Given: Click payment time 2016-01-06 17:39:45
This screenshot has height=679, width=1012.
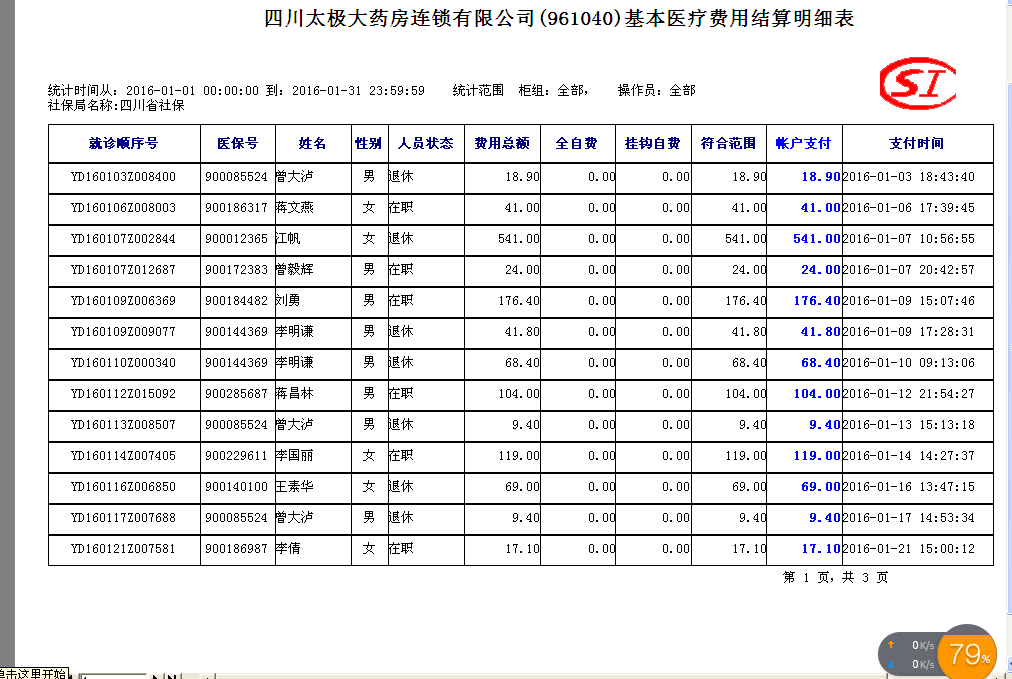Looking at the screenshot, I should [x=909, y=208].
